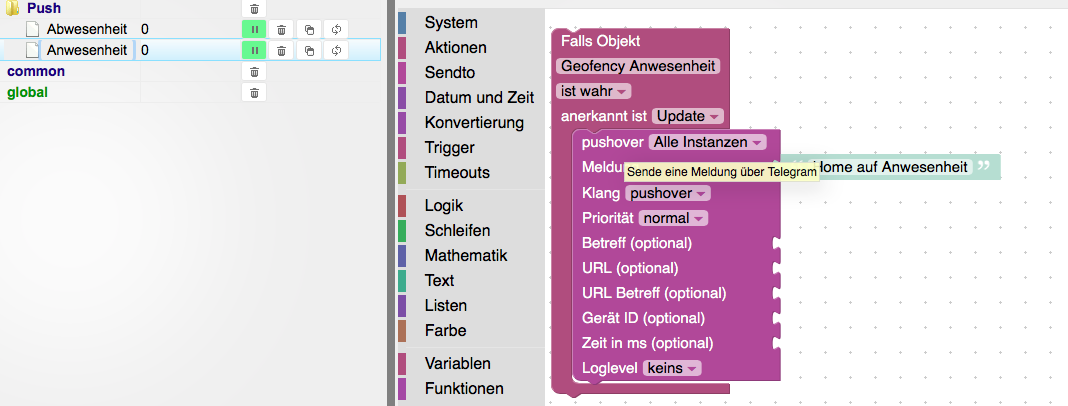Select the Push folder
Viewport: 1068px width, 406px height.
pyautogui.click(x=44, y=9)
